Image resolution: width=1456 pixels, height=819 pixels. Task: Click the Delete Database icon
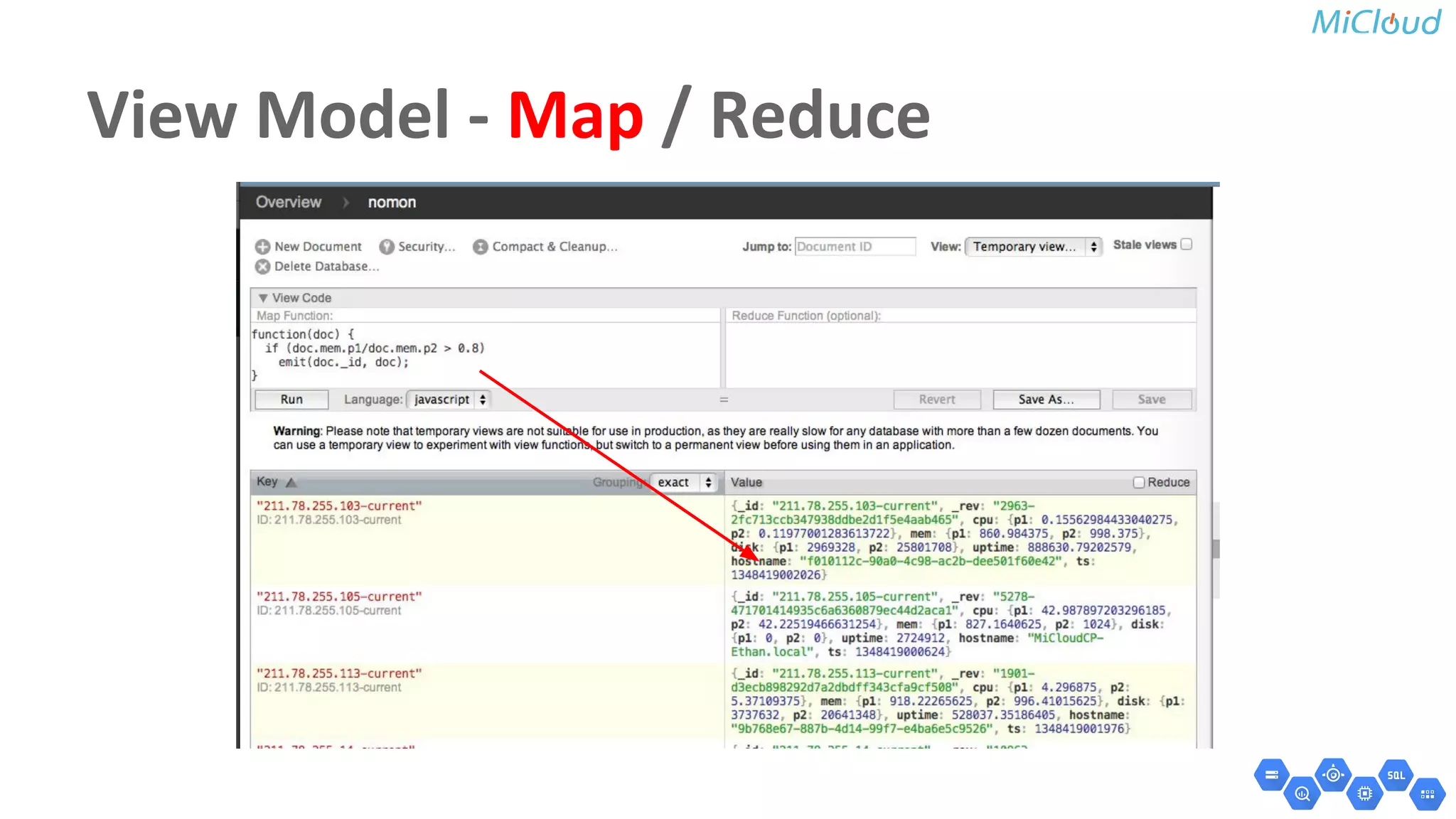[262, 267]
